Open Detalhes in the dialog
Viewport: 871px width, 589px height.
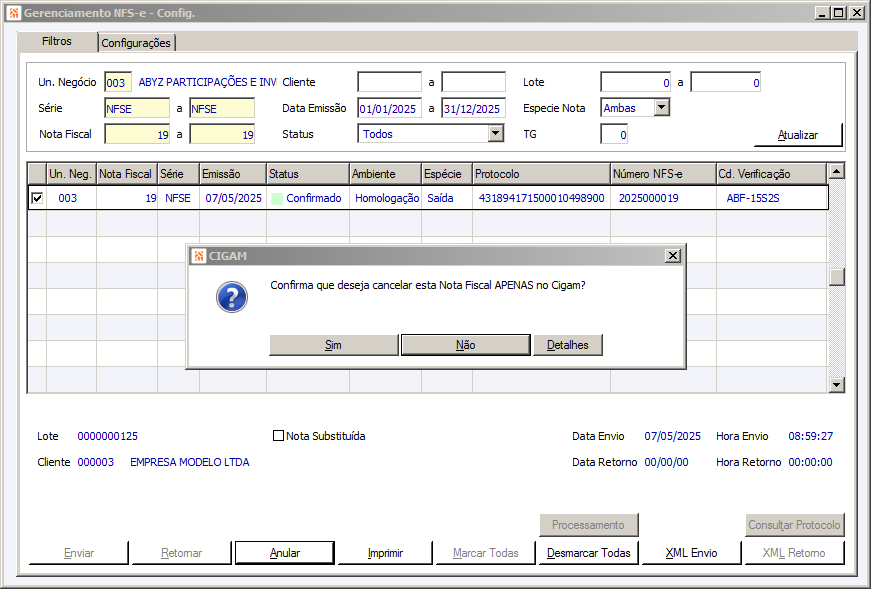[568, 345]
